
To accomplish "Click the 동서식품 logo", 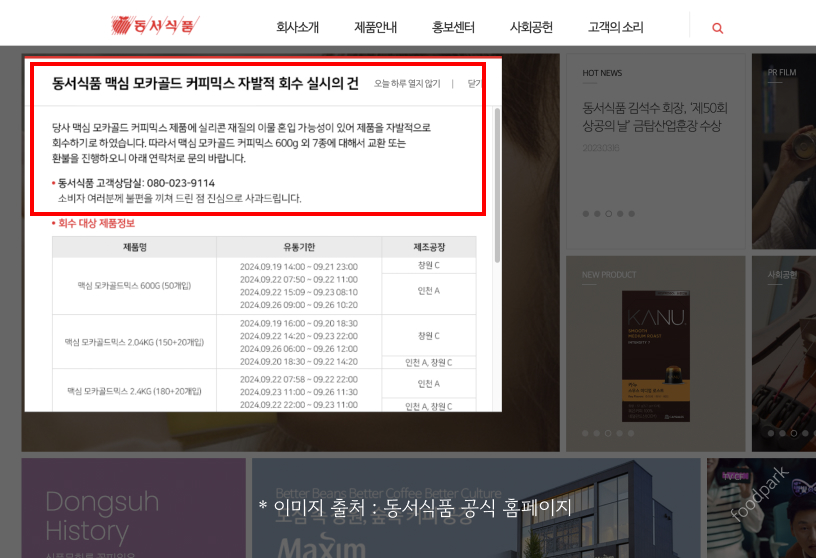I will 155,25.
